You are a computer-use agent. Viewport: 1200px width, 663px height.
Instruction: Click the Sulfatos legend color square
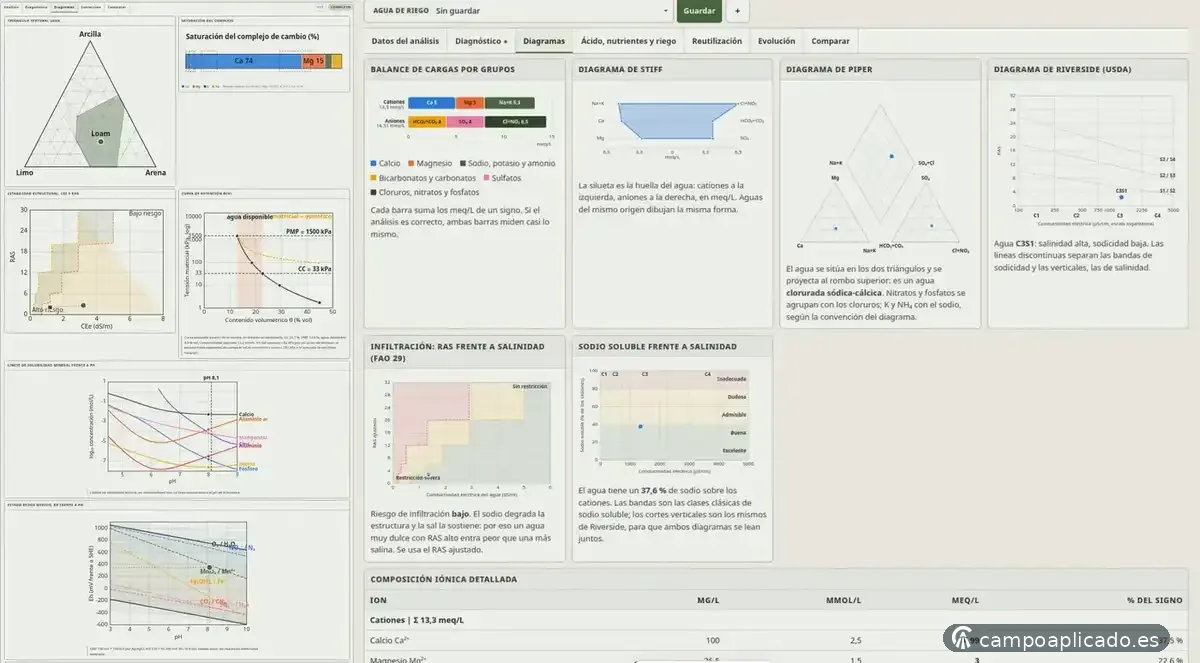coord(485,178)
